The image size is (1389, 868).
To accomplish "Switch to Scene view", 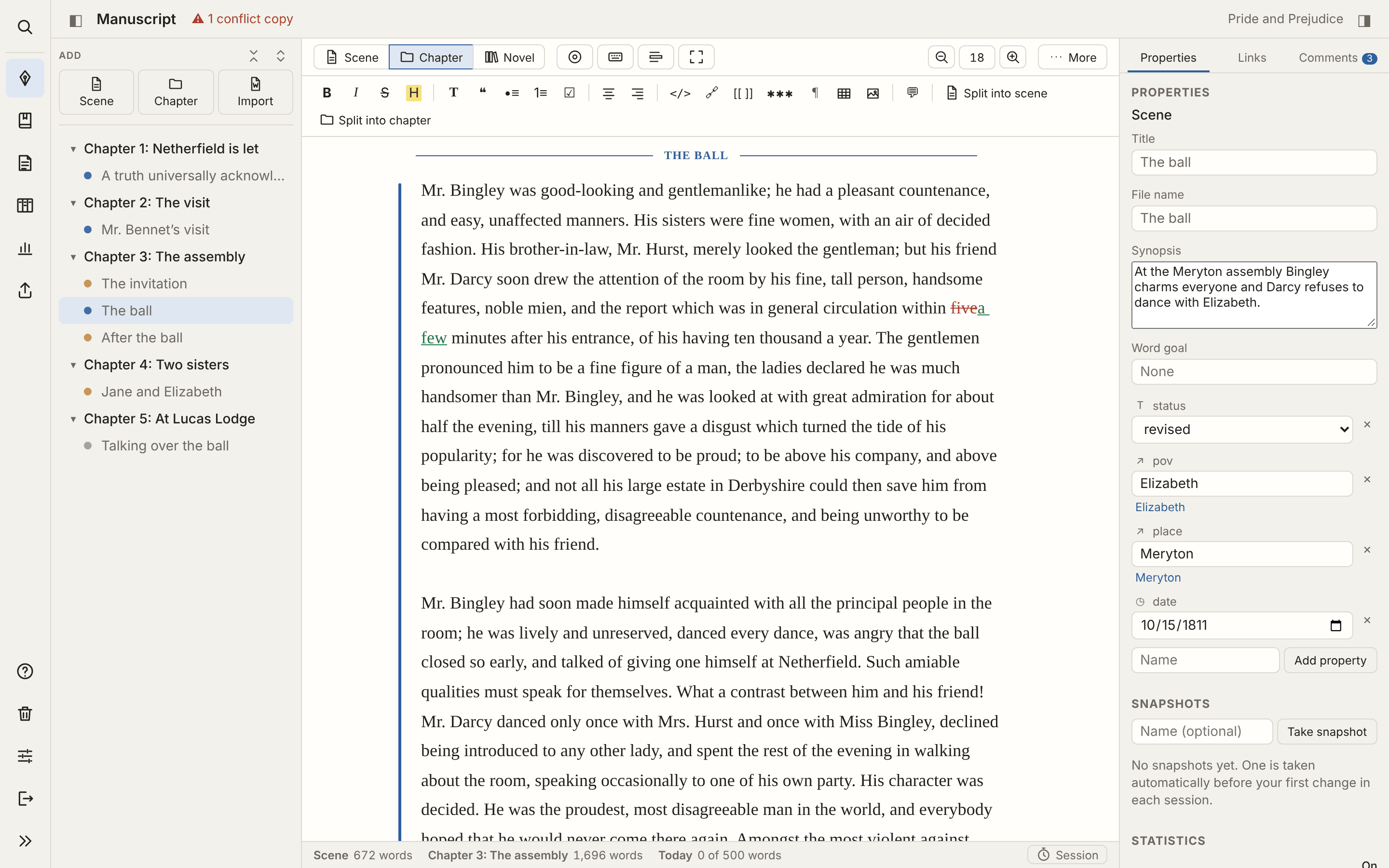I will click(x=352, y=57).
